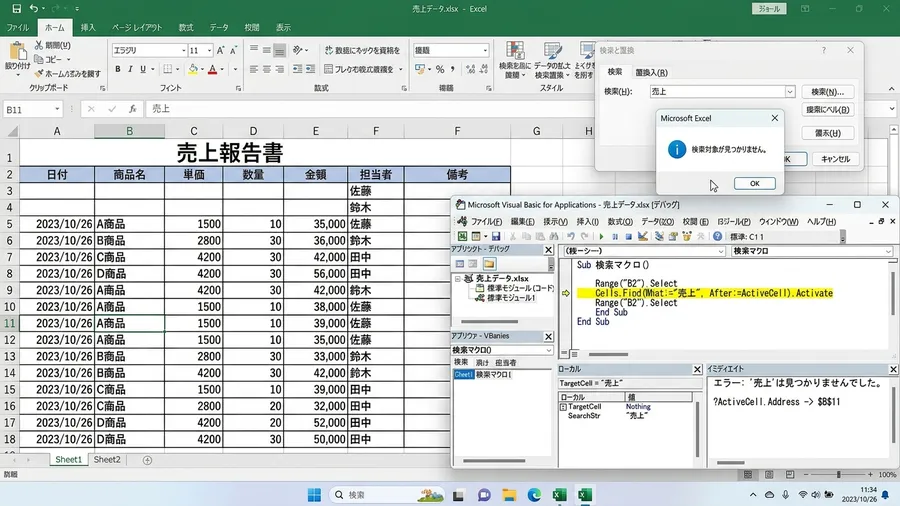Click the blue help icon in VBA toolbar
This screenshot has width=900, height=506.
coord(717,236)
